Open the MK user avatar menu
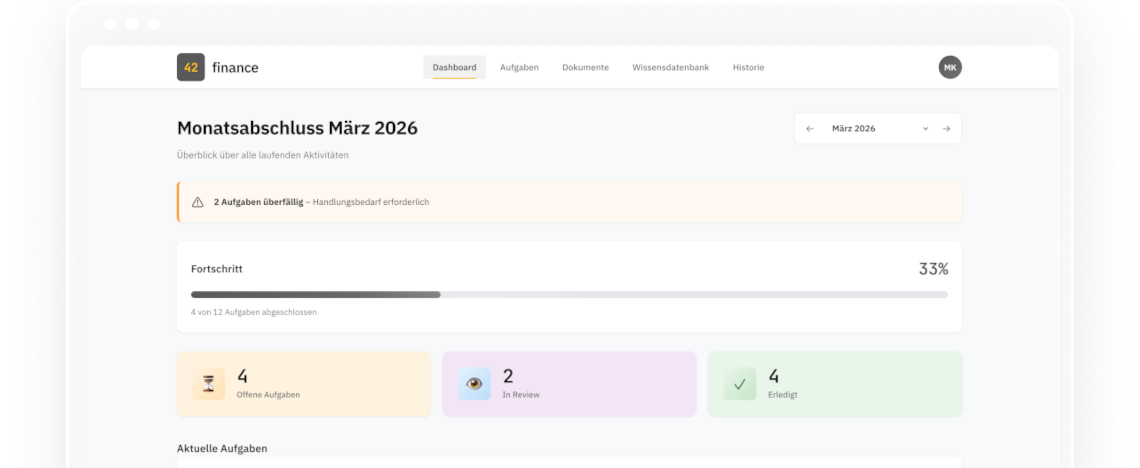1140x468 pixels. click(x=949, y=67)
